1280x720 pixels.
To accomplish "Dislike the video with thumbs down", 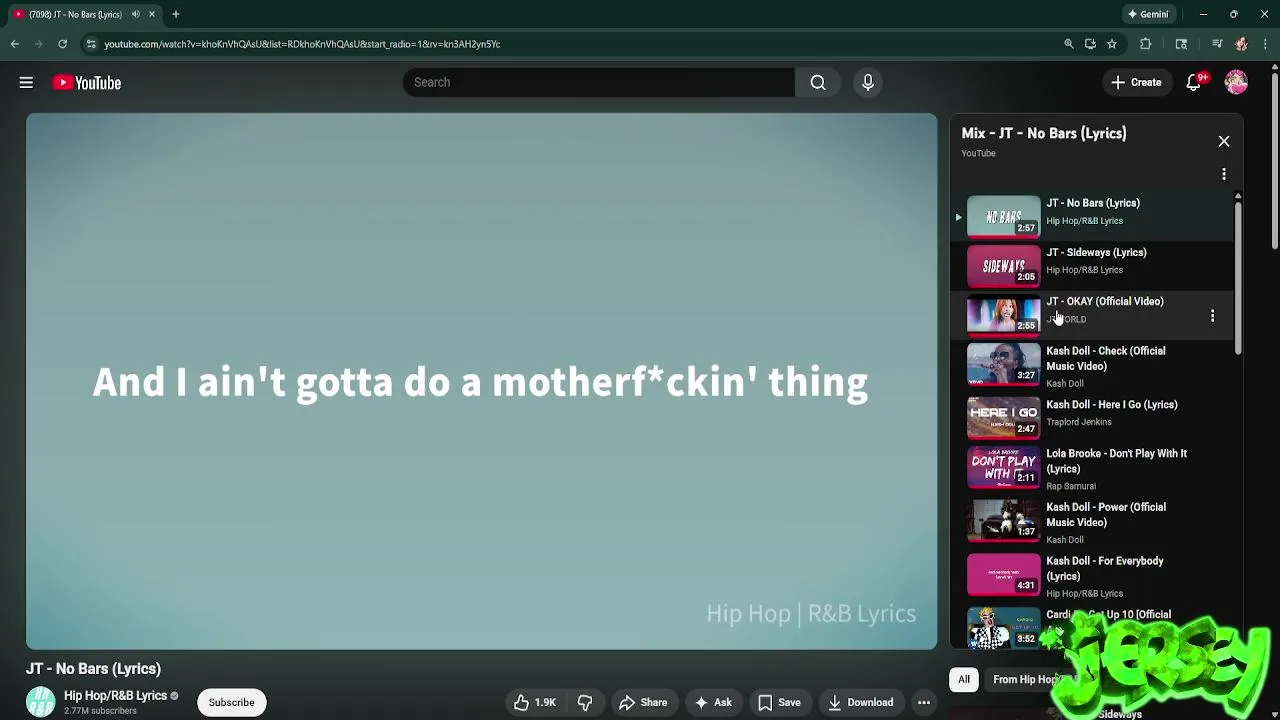I will click(x=585, y=702).
